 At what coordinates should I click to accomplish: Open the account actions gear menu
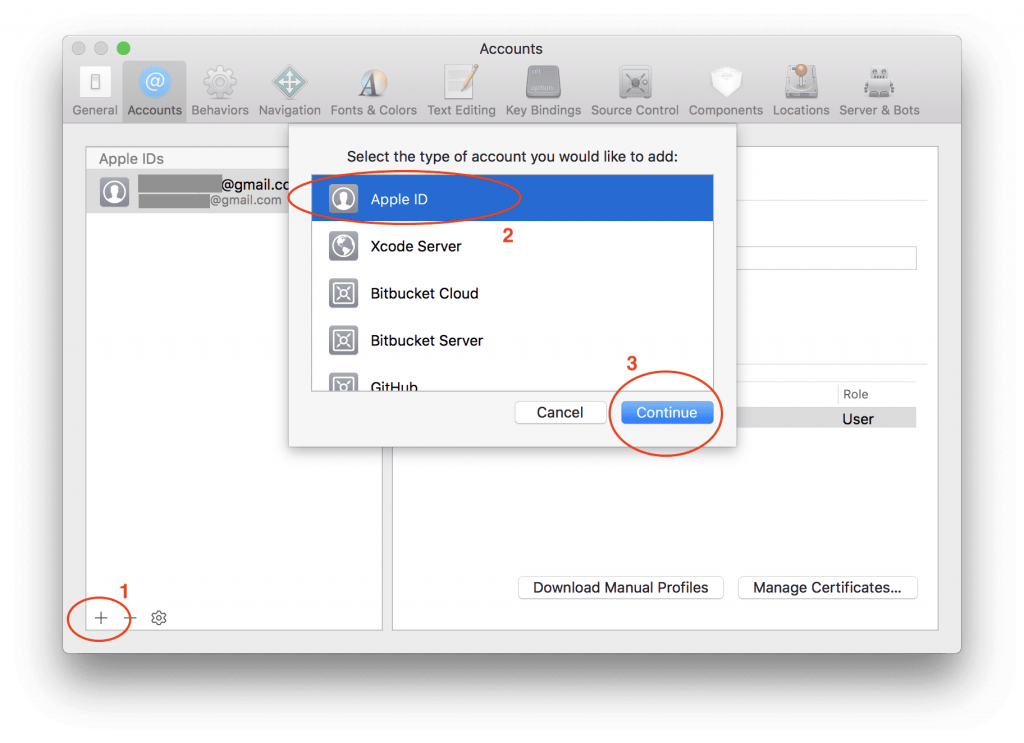159,618
